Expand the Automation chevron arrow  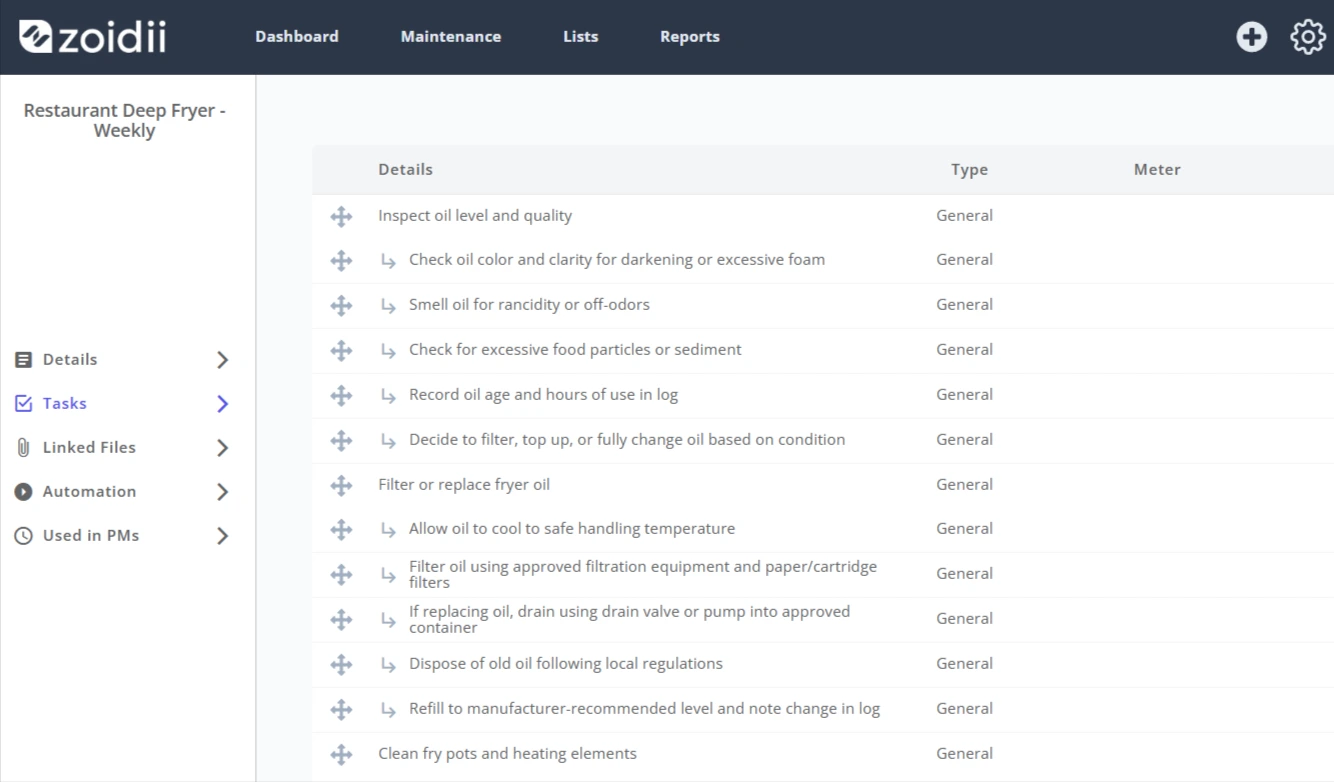coord(223,492)
